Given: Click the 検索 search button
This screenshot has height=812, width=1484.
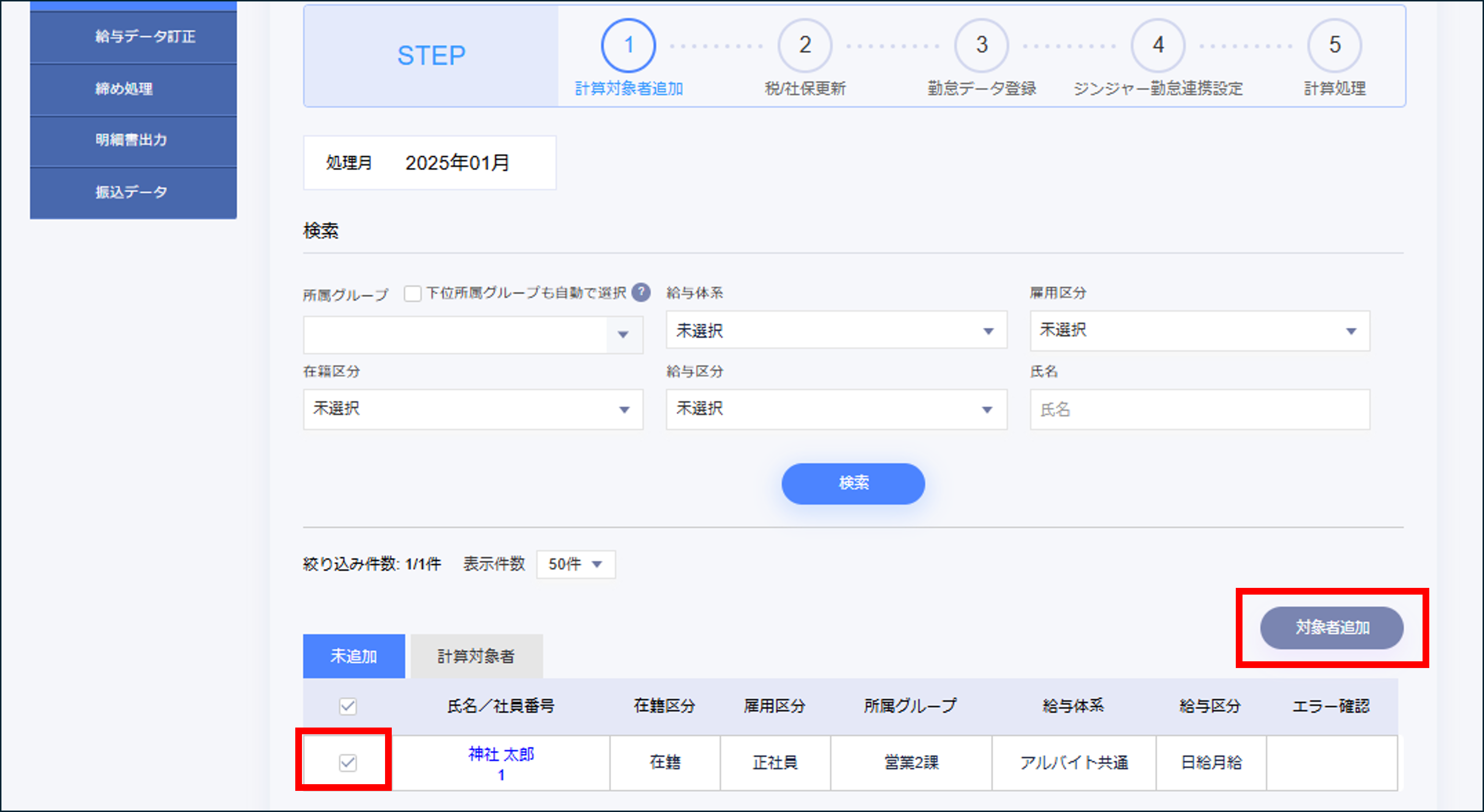Looking at the screenshot, I should (853, 484).
